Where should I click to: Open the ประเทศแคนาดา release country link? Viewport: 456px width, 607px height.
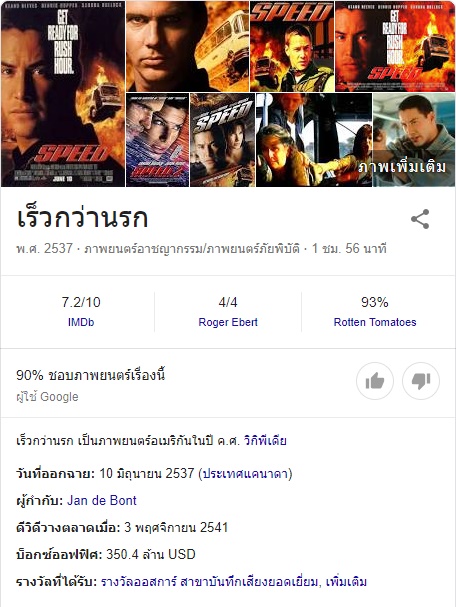coord(245,473)
